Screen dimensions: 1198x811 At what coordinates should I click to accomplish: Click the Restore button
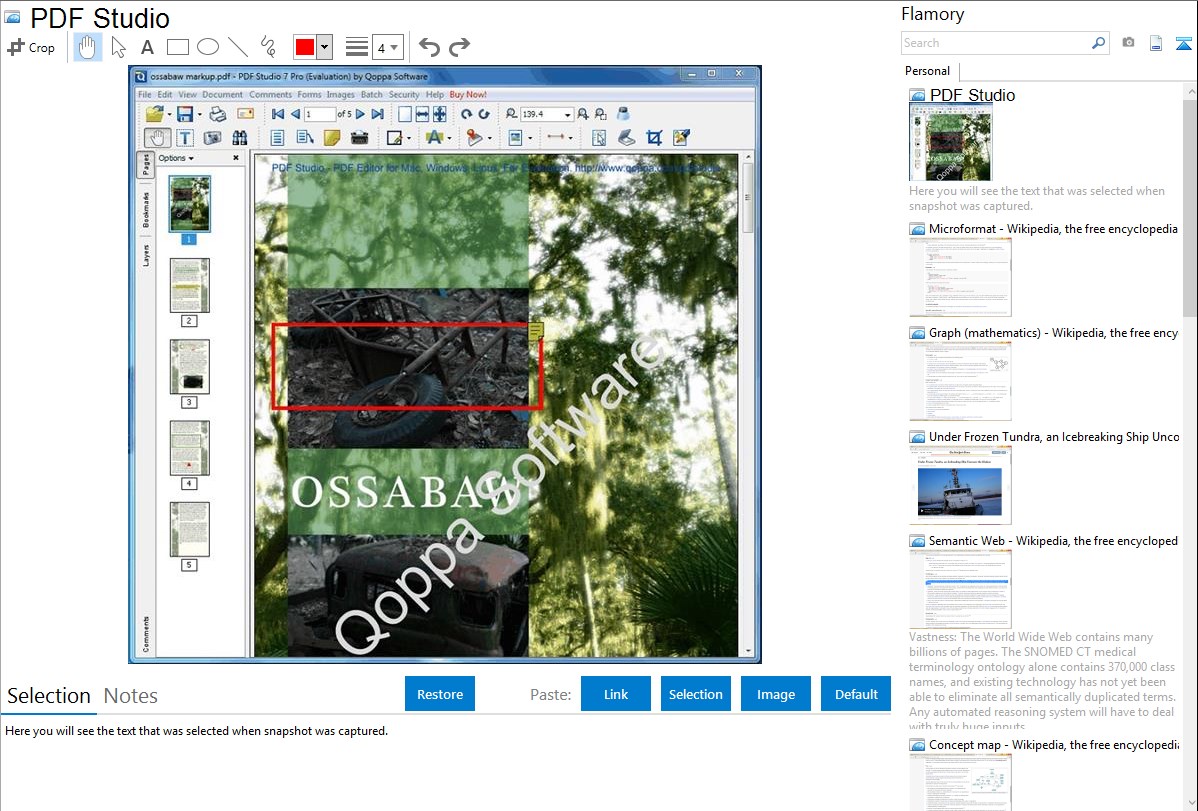pyautogui.click(x=440, y=694)
